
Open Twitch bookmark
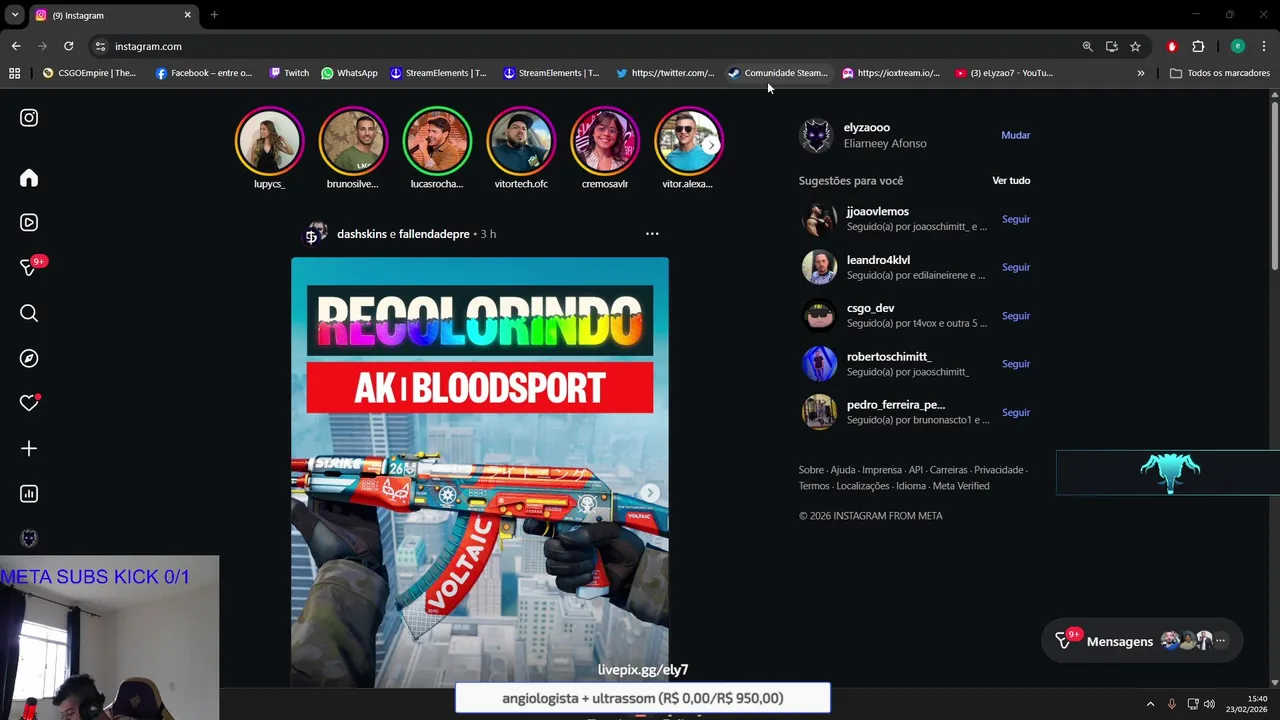289,73
